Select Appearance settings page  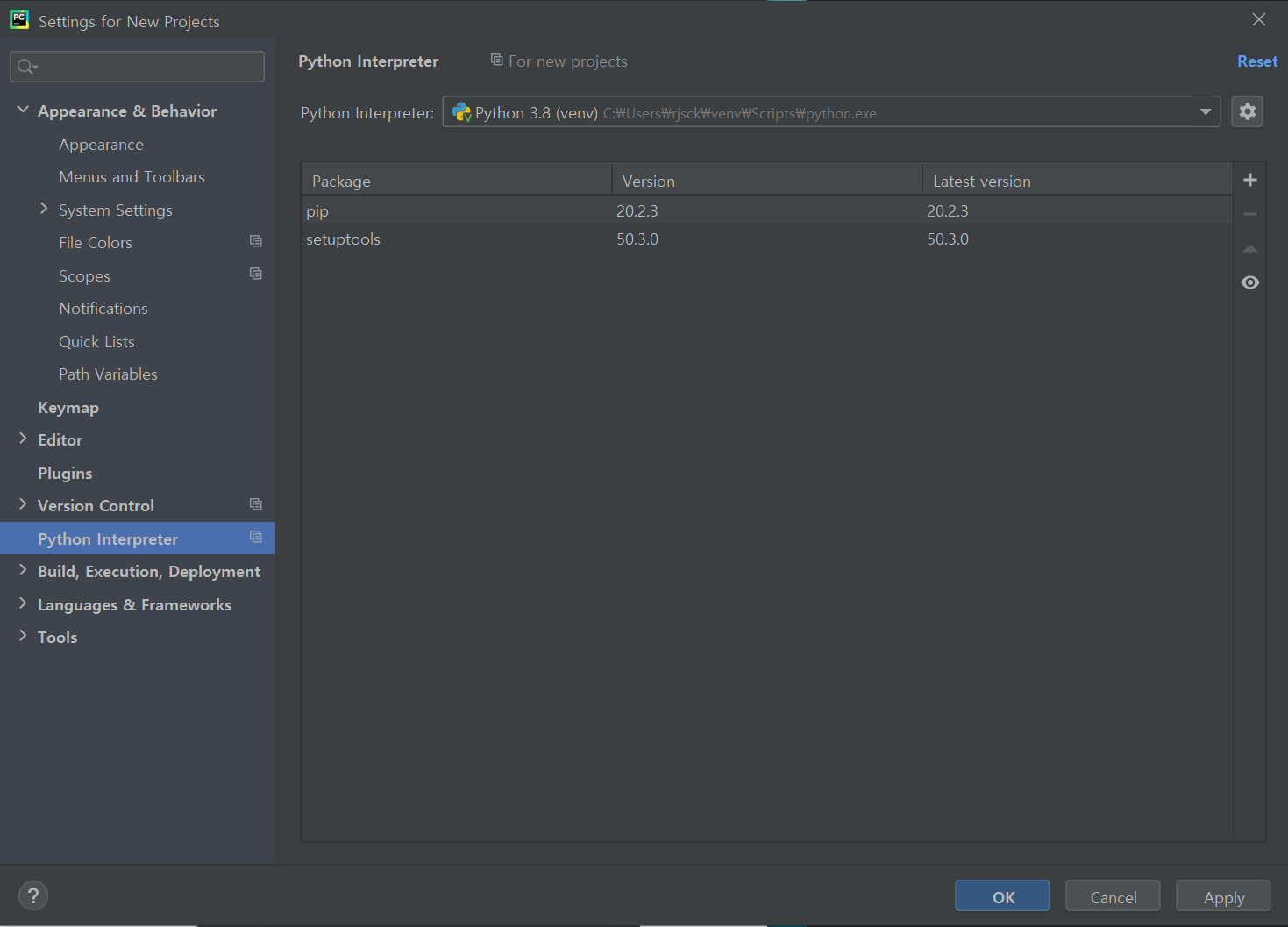pyautogui.click(x=101, y=145)
